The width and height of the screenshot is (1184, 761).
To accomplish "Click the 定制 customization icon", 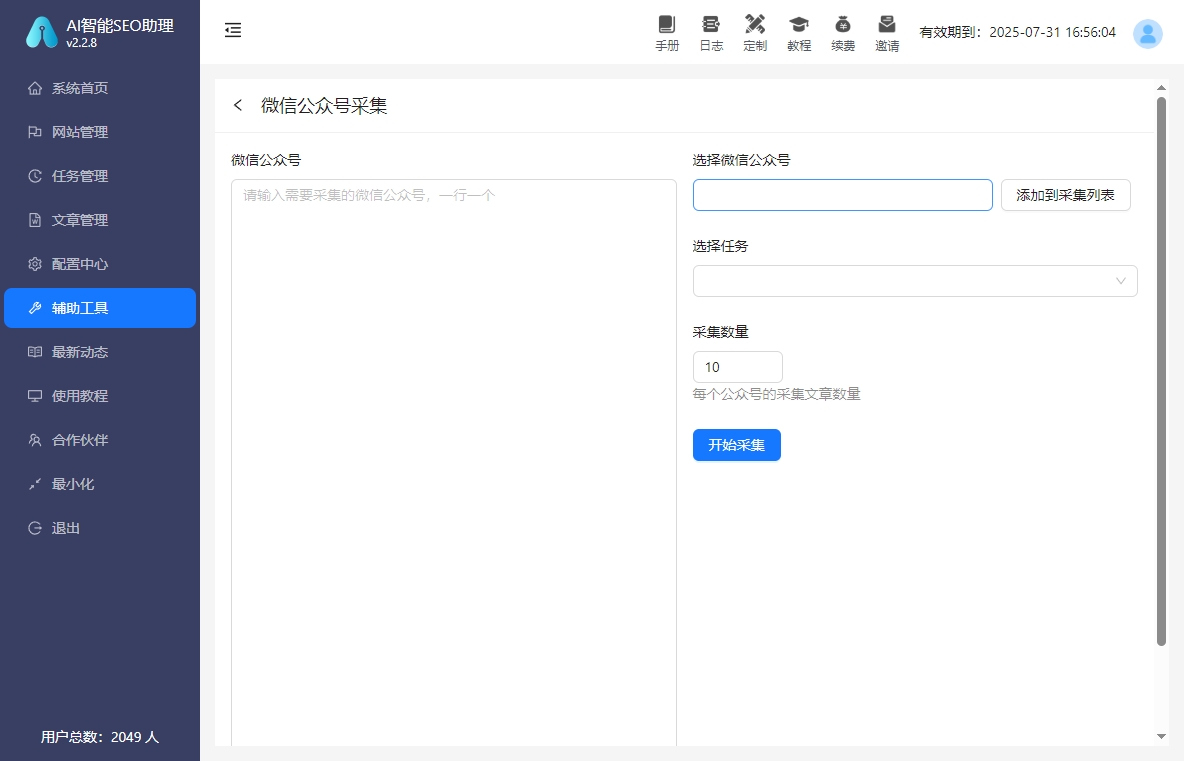I will 755,32.
